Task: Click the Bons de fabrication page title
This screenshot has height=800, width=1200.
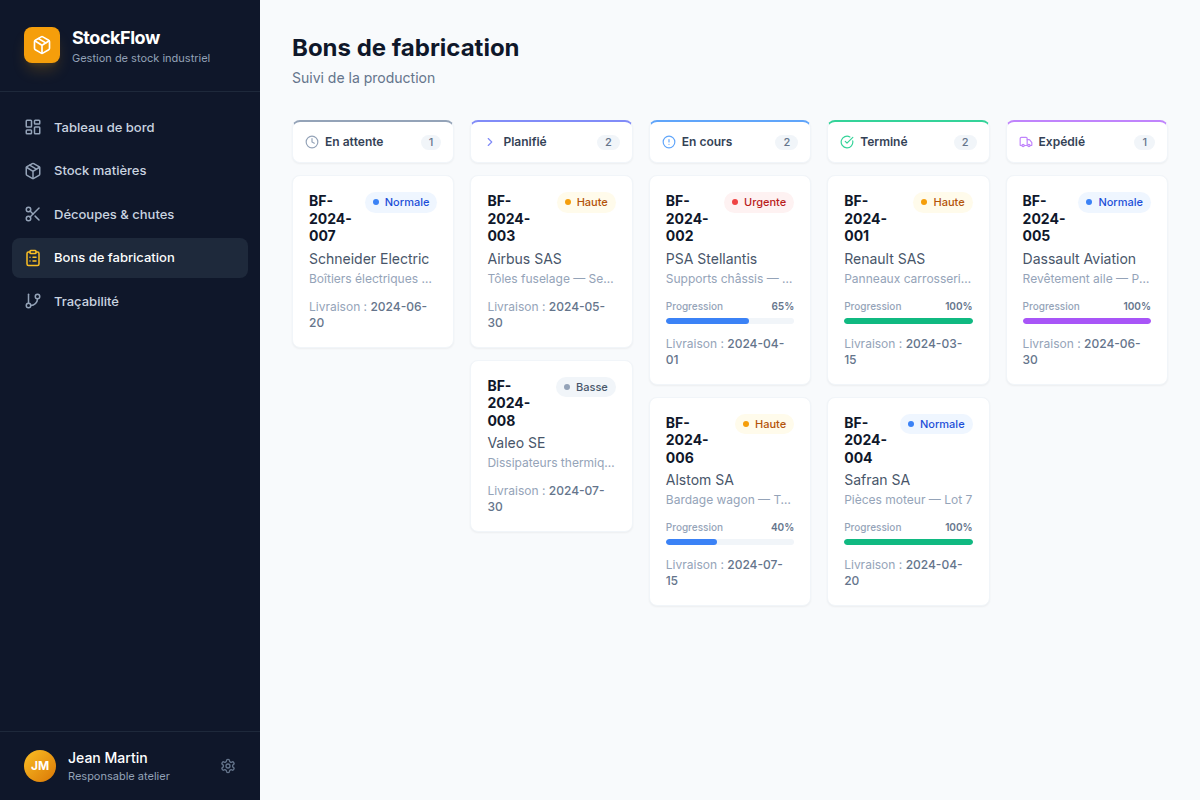Action: (405, 47)
